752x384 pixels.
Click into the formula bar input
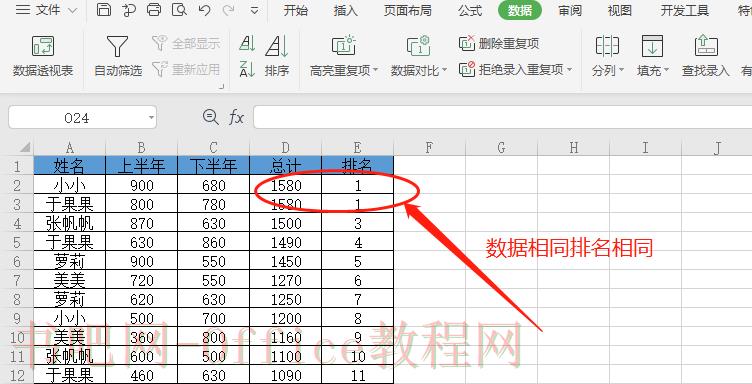[502, 117]
